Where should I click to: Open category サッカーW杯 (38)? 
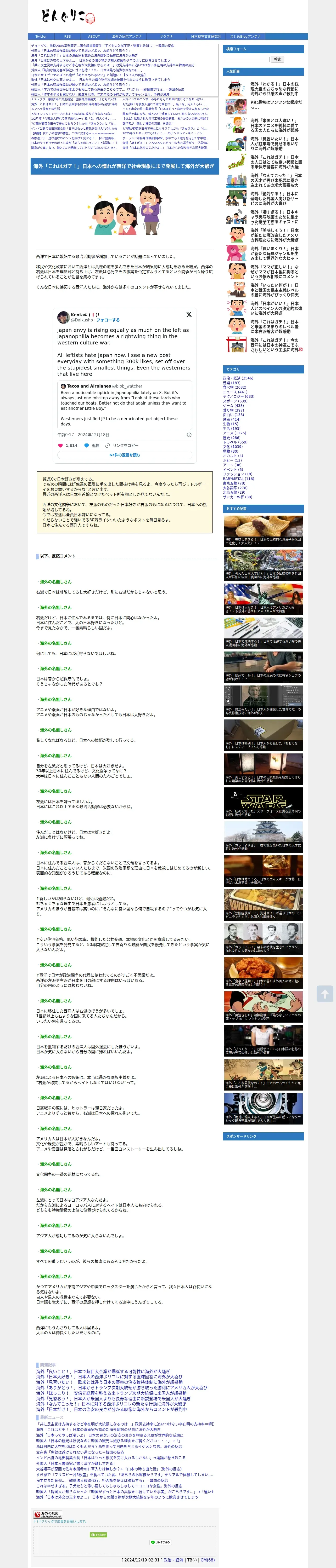[x=238, y=497]
